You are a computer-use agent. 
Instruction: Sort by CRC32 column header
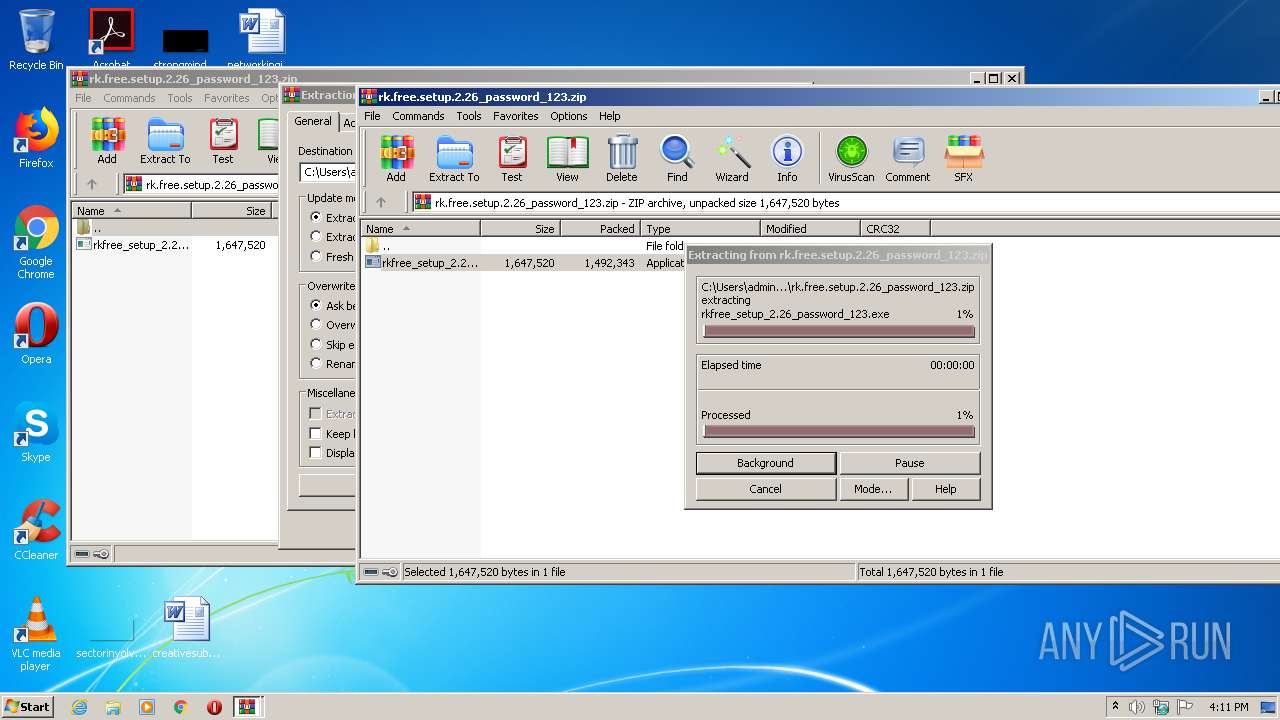point(895,229)
